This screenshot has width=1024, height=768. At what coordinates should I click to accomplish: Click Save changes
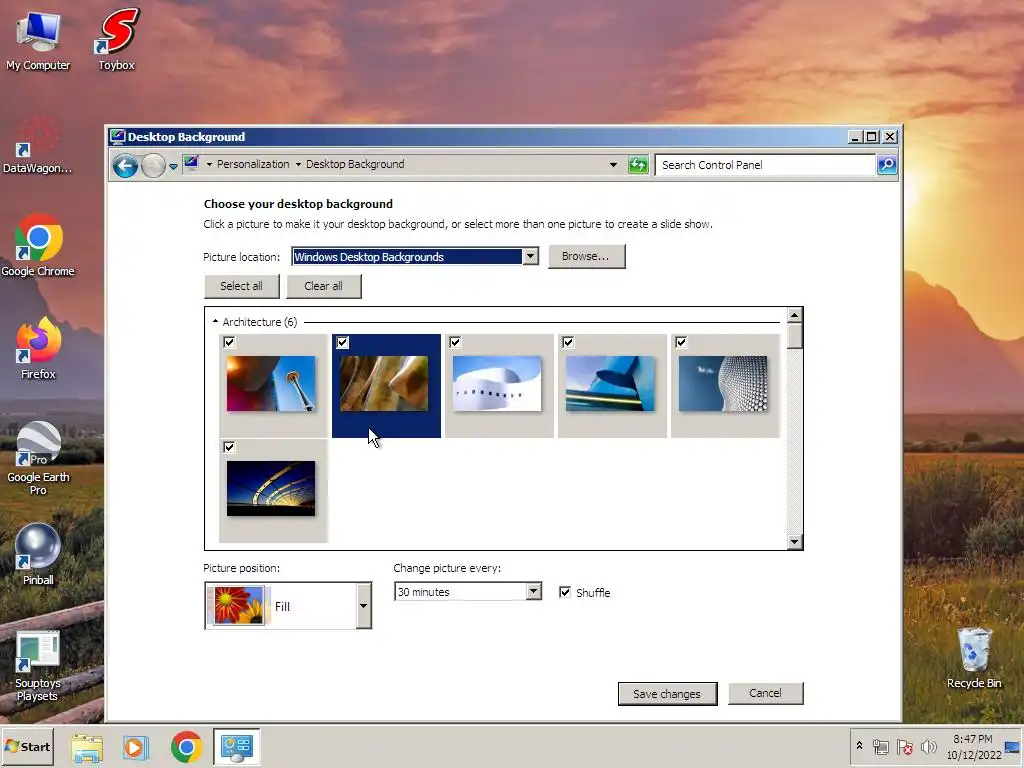pyautogui.click(x=667, y=694)
